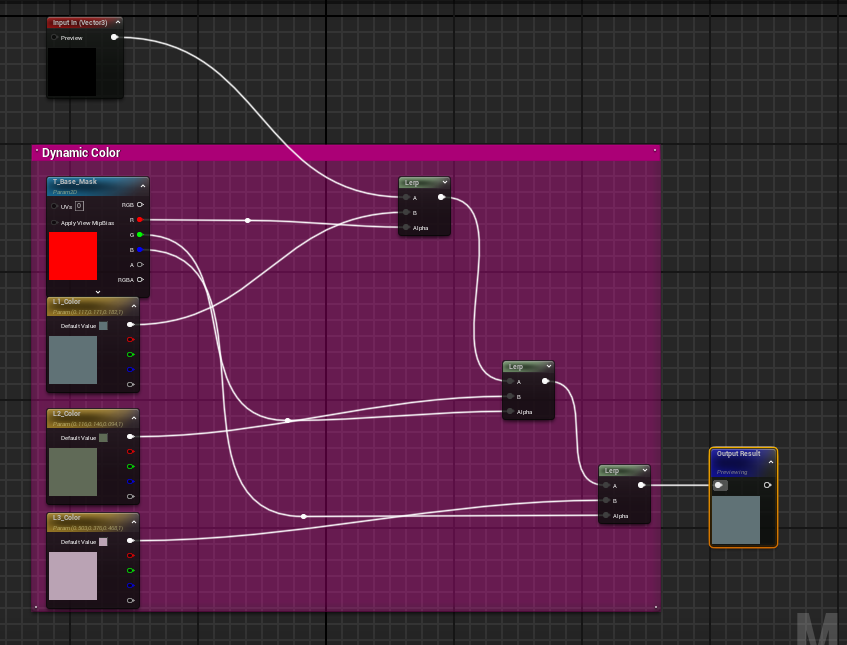
Task: Open L2_Color Default Value color swatch
Action: pos(103,438)
